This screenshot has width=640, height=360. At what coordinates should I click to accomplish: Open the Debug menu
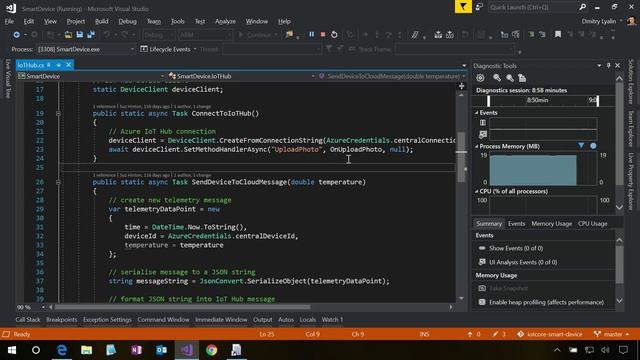(x=127, y=21)
